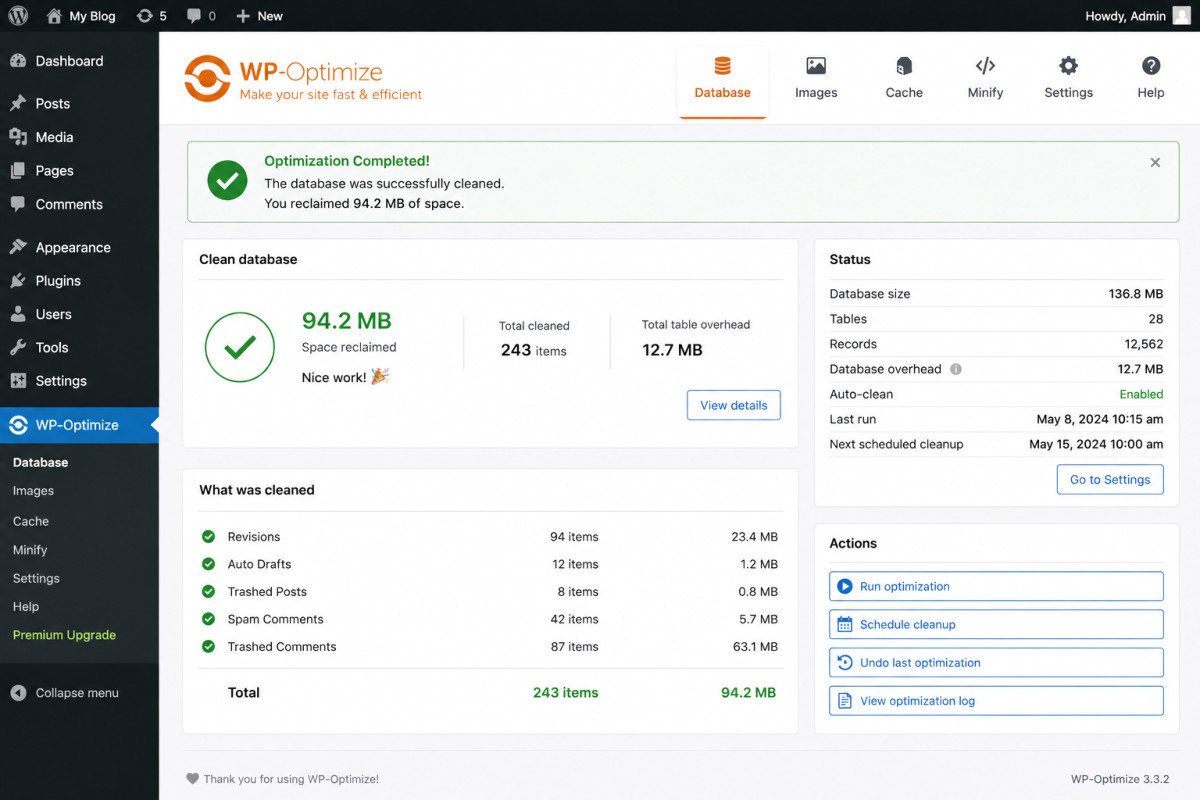Select the Help submenu item
Image resolution: width=1200 pixels, height=800 pixels.
pyautogui.click(x=26, y=607)
